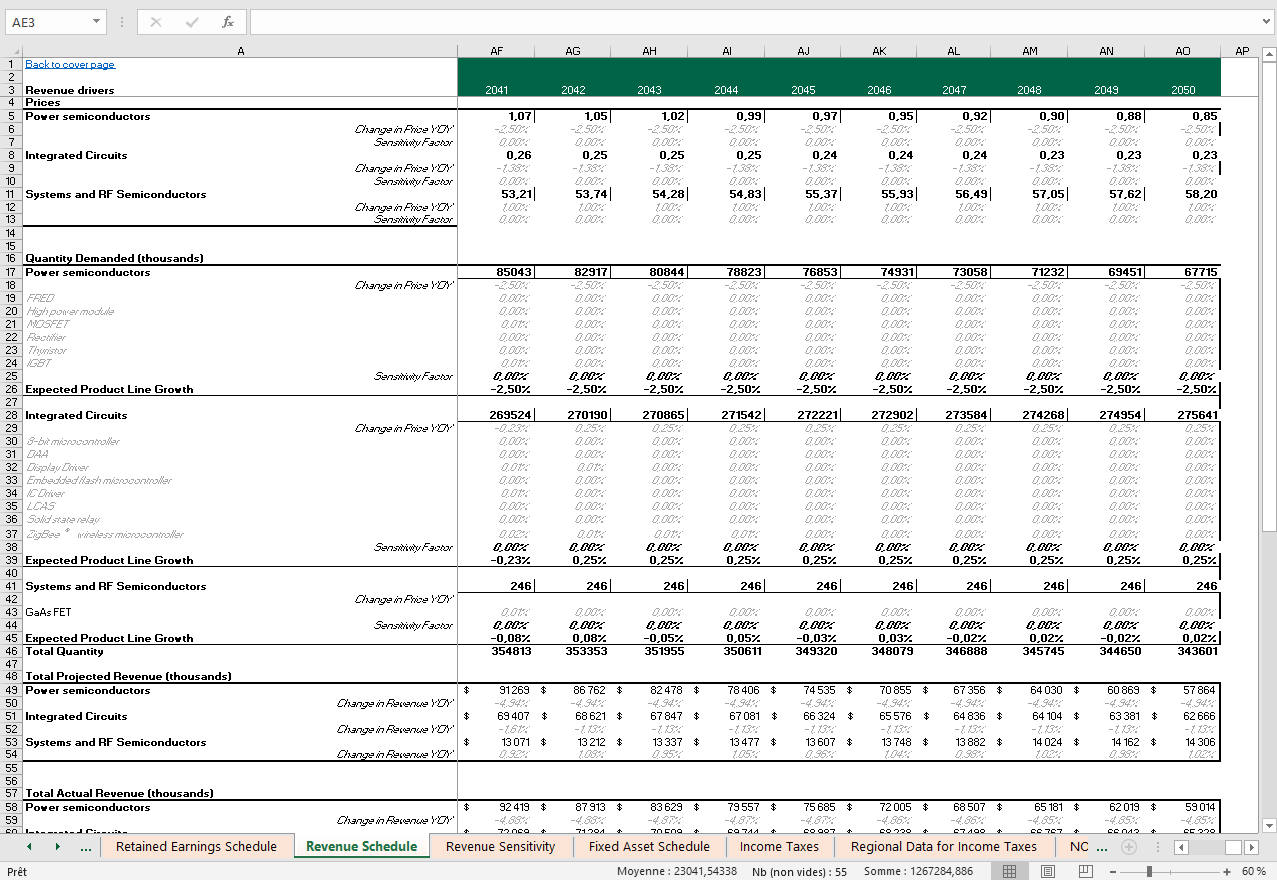
Task: Select price cell 58,20
Action: (x=1183, y=194)
